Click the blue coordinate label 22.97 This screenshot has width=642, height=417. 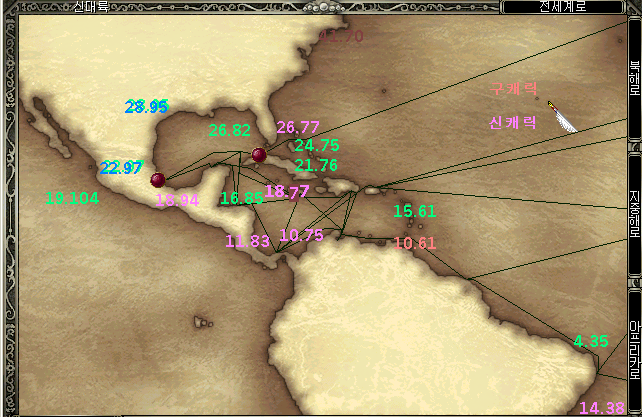(x=122, y=168)
